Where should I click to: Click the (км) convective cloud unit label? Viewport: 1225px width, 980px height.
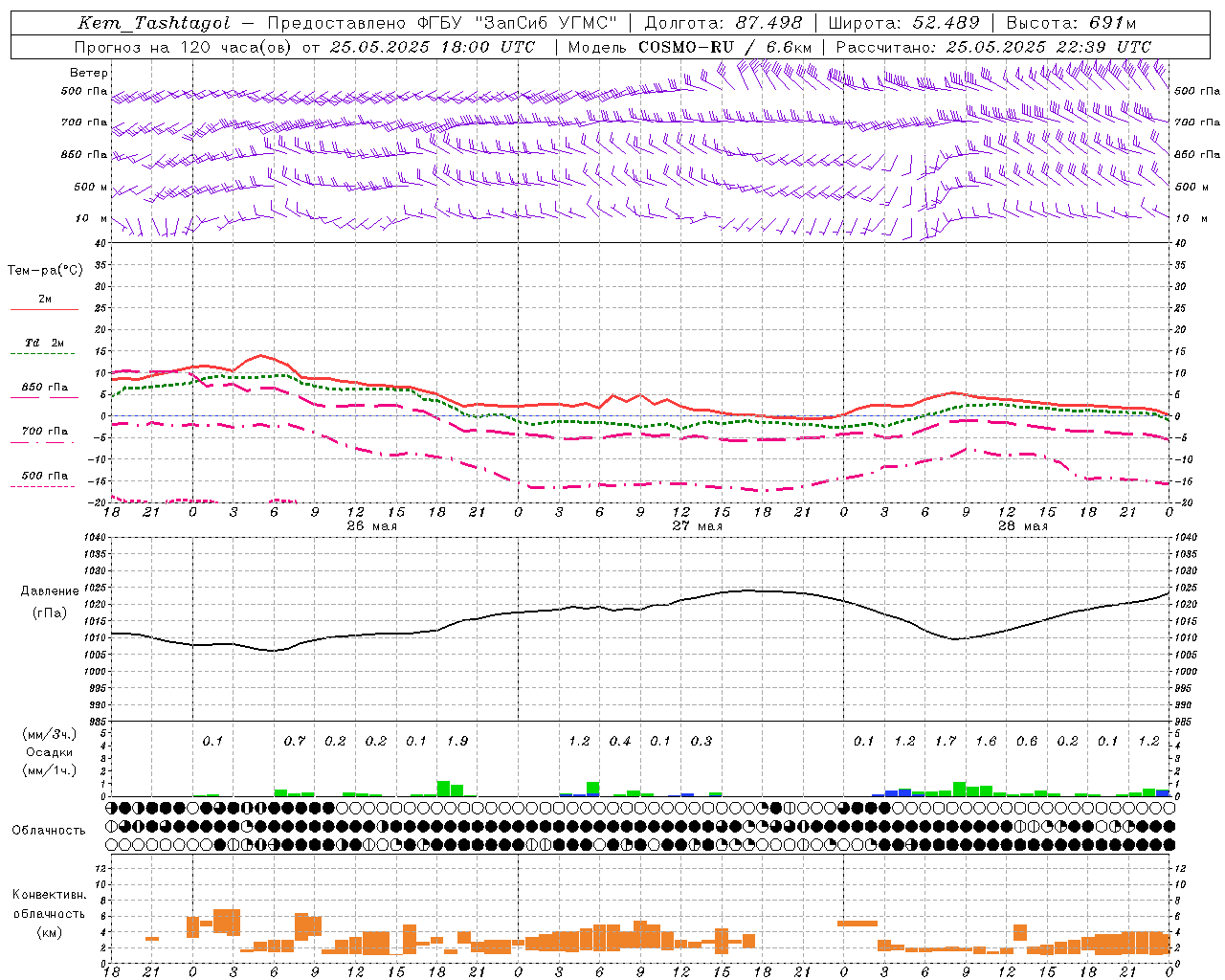[50, 932]
